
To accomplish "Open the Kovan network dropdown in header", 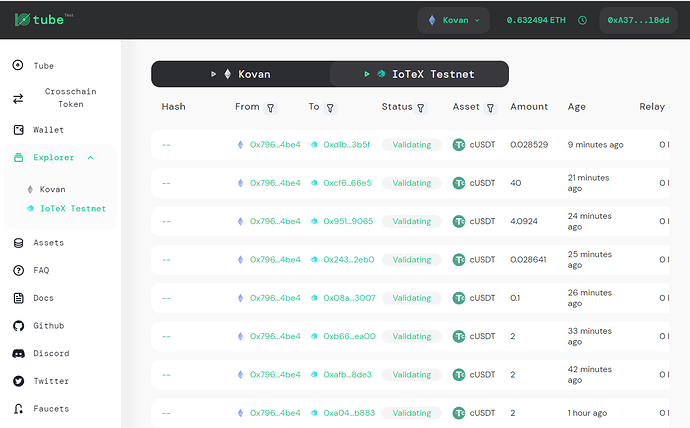I will click(x=453, y=20).
